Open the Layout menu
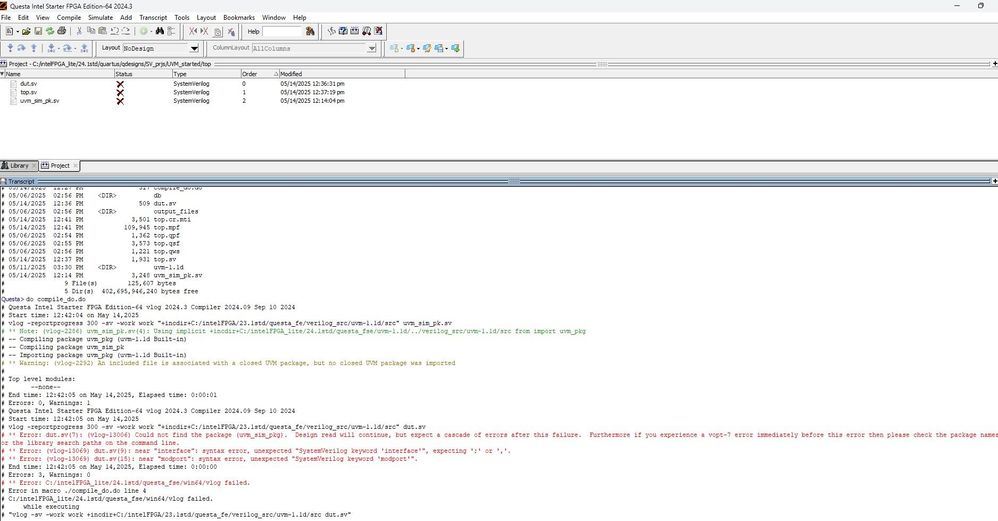 pos(206,18)
